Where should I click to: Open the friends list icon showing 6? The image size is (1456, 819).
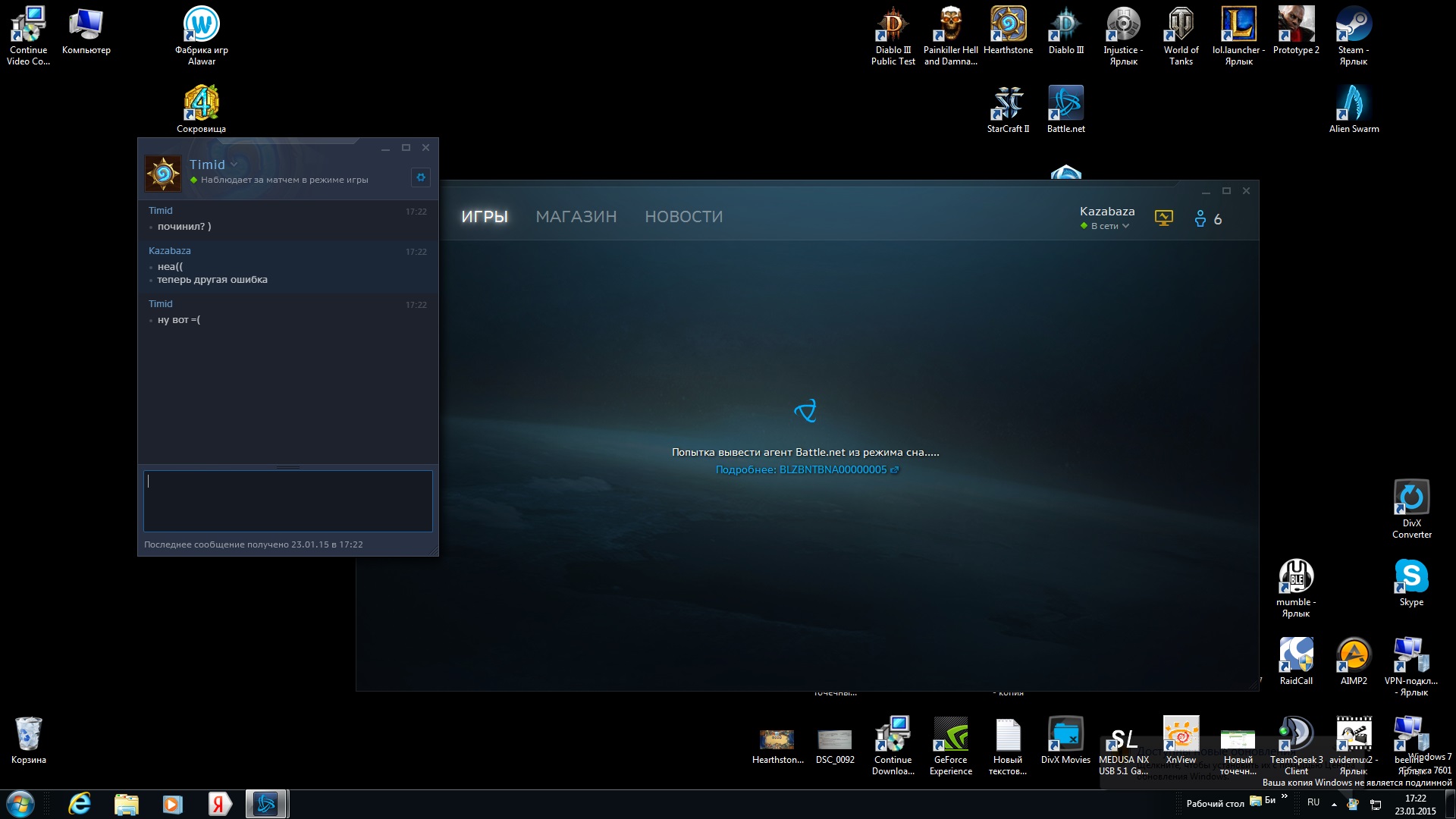1209,219
